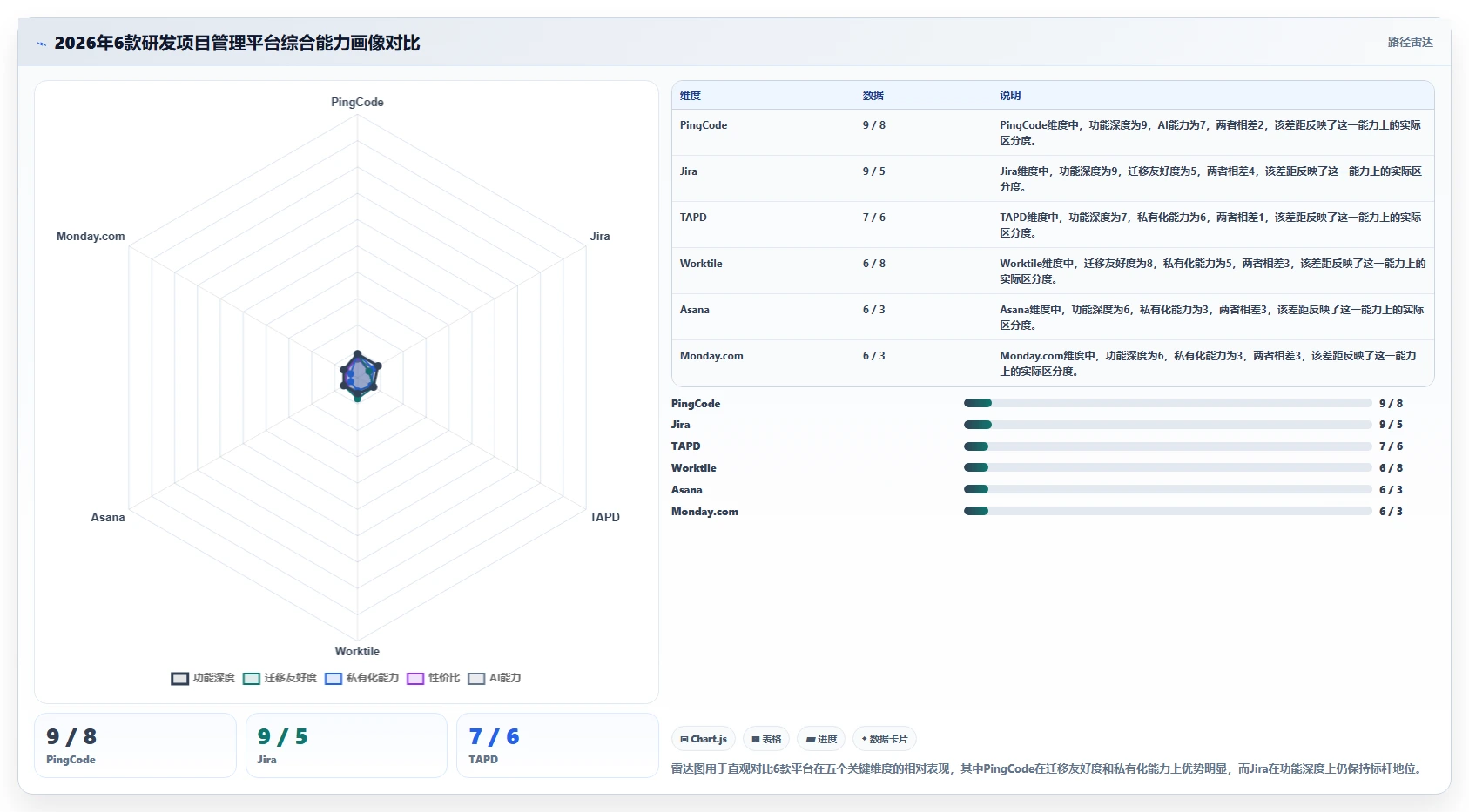Select the 说明 column header
Image resolution: width=1469 pixels, height=812 pixels.
coord(1010,96)
